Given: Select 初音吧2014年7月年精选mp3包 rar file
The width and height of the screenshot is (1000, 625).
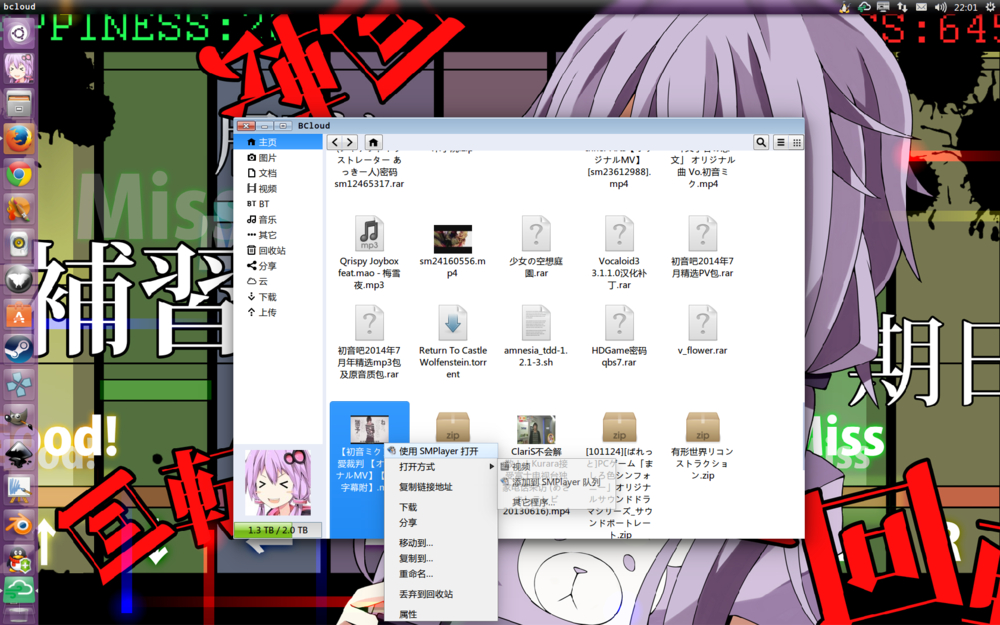Looking at the screenshot, I should [x=369, y=323].
